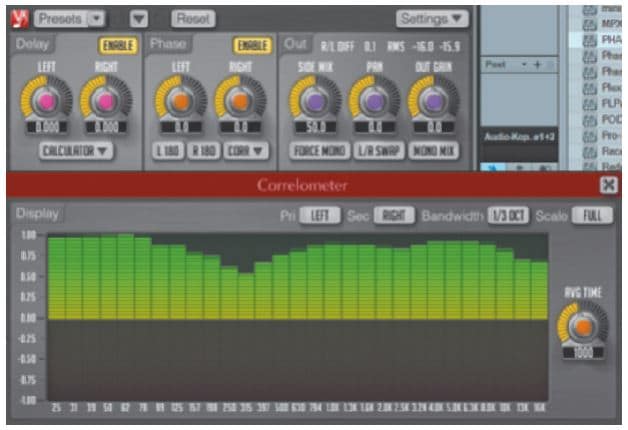628x430 pixels.
Task: Click the SIDE MIX 50.0 value field
Action: (x=316, y=127)
